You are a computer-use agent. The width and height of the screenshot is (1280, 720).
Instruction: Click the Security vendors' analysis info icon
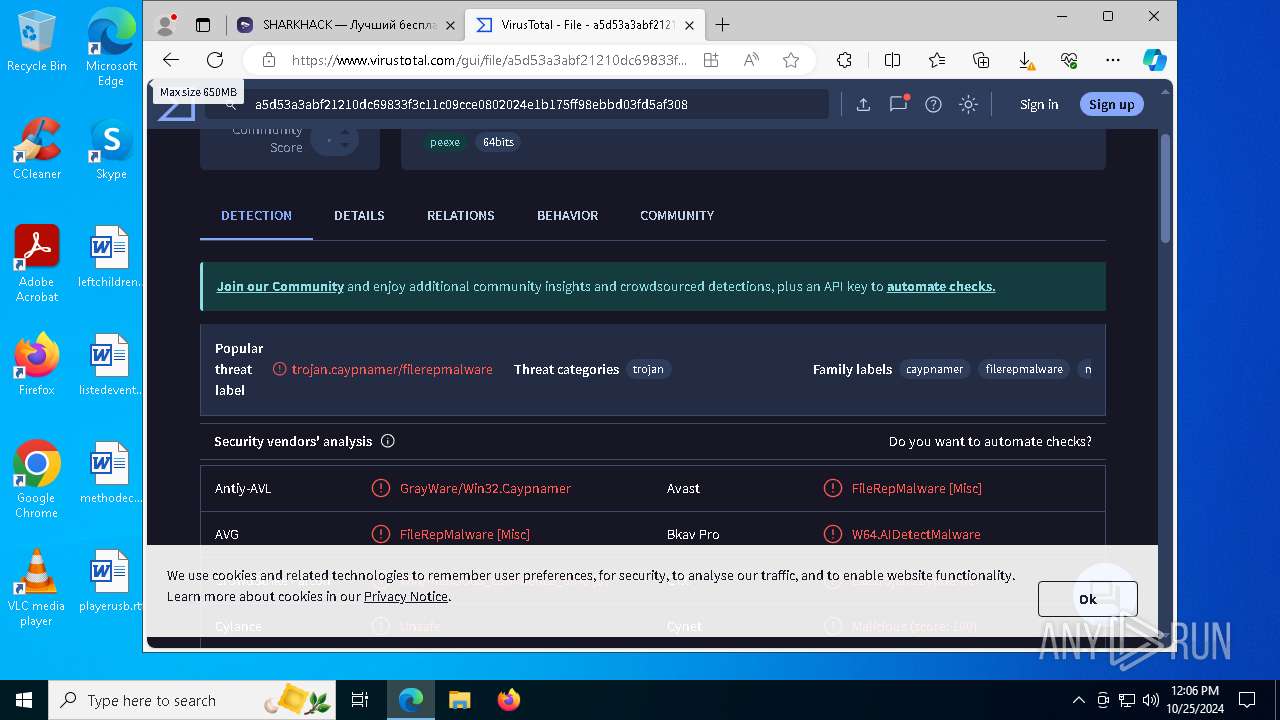(388, 441)
